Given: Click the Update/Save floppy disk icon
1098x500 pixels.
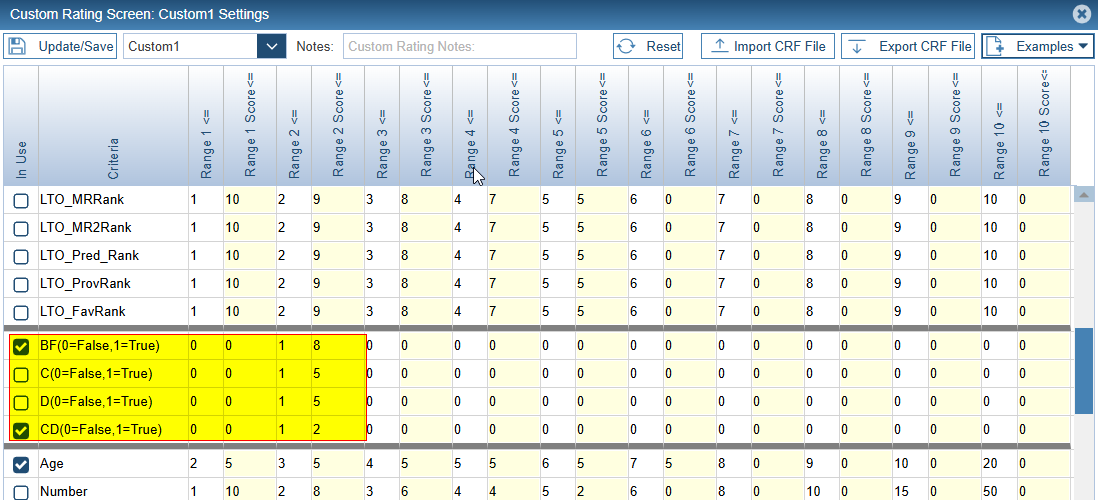Looking at the screenshot, I should click(19, 46).
